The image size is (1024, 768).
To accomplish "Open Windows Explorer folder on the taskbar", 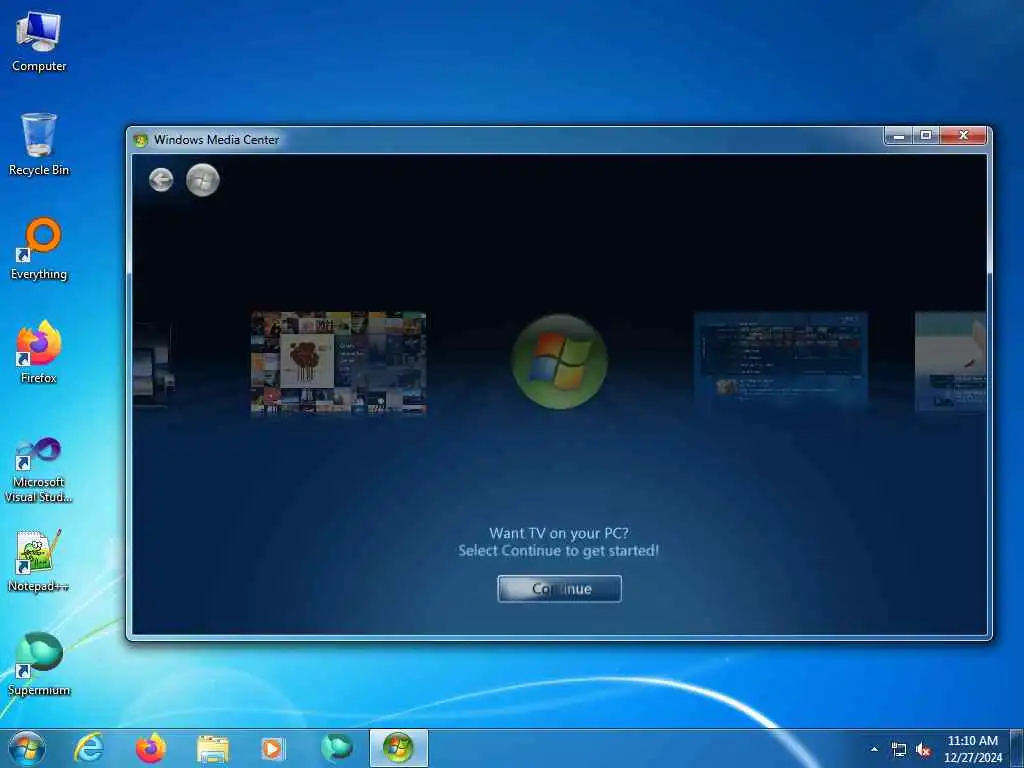I will pyautogui.click(x=213, y=749).
